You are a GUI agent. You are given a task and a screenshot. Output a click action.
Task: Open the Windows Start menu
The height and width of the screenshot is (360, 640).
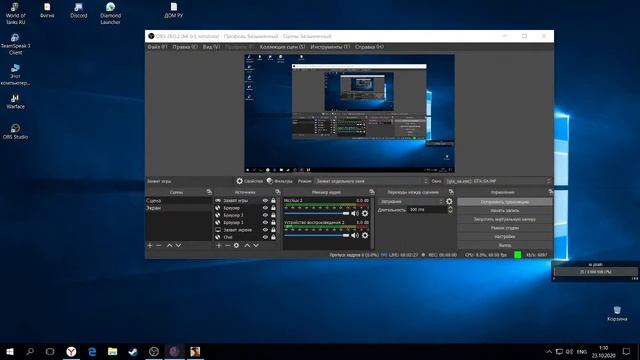click(x=9, y=351)
